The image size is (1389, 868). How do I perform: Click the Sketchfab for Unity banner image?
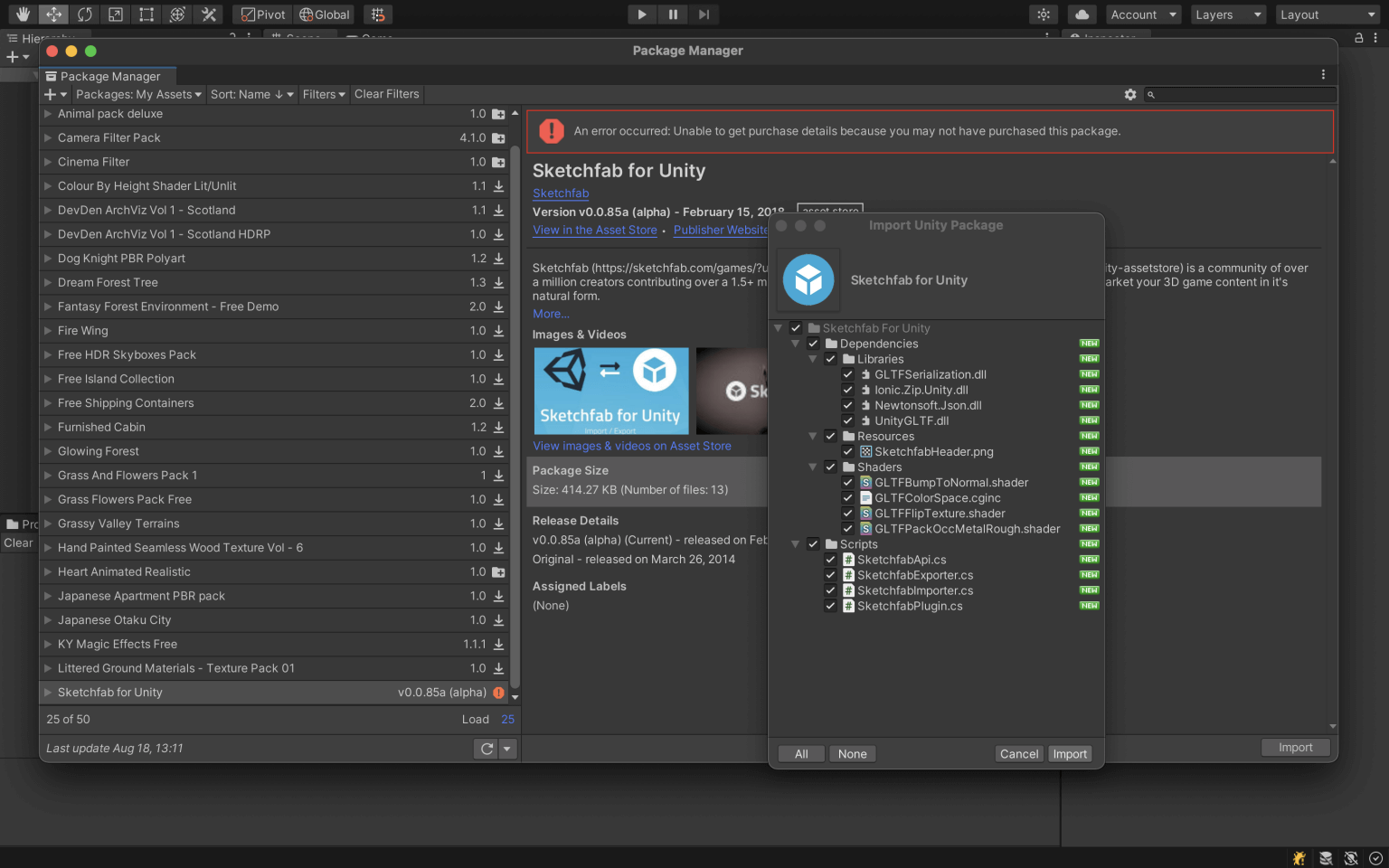coord(611,390)
